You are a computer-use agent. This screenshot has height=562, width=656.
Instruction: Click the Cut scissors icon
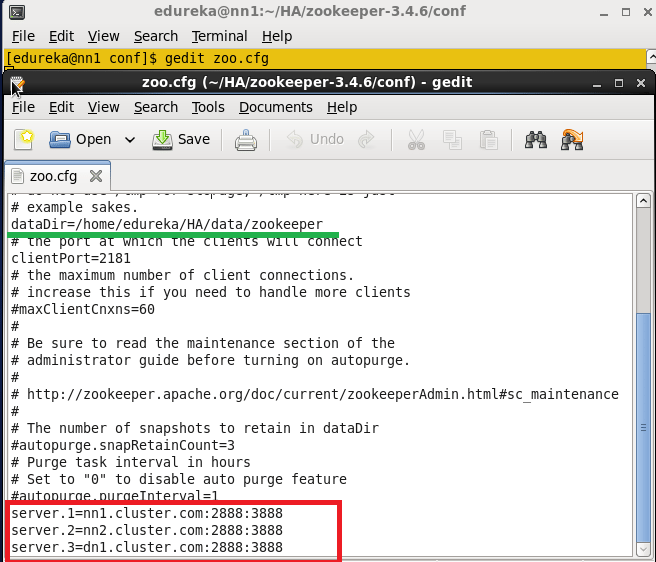(x=417, y=139)
